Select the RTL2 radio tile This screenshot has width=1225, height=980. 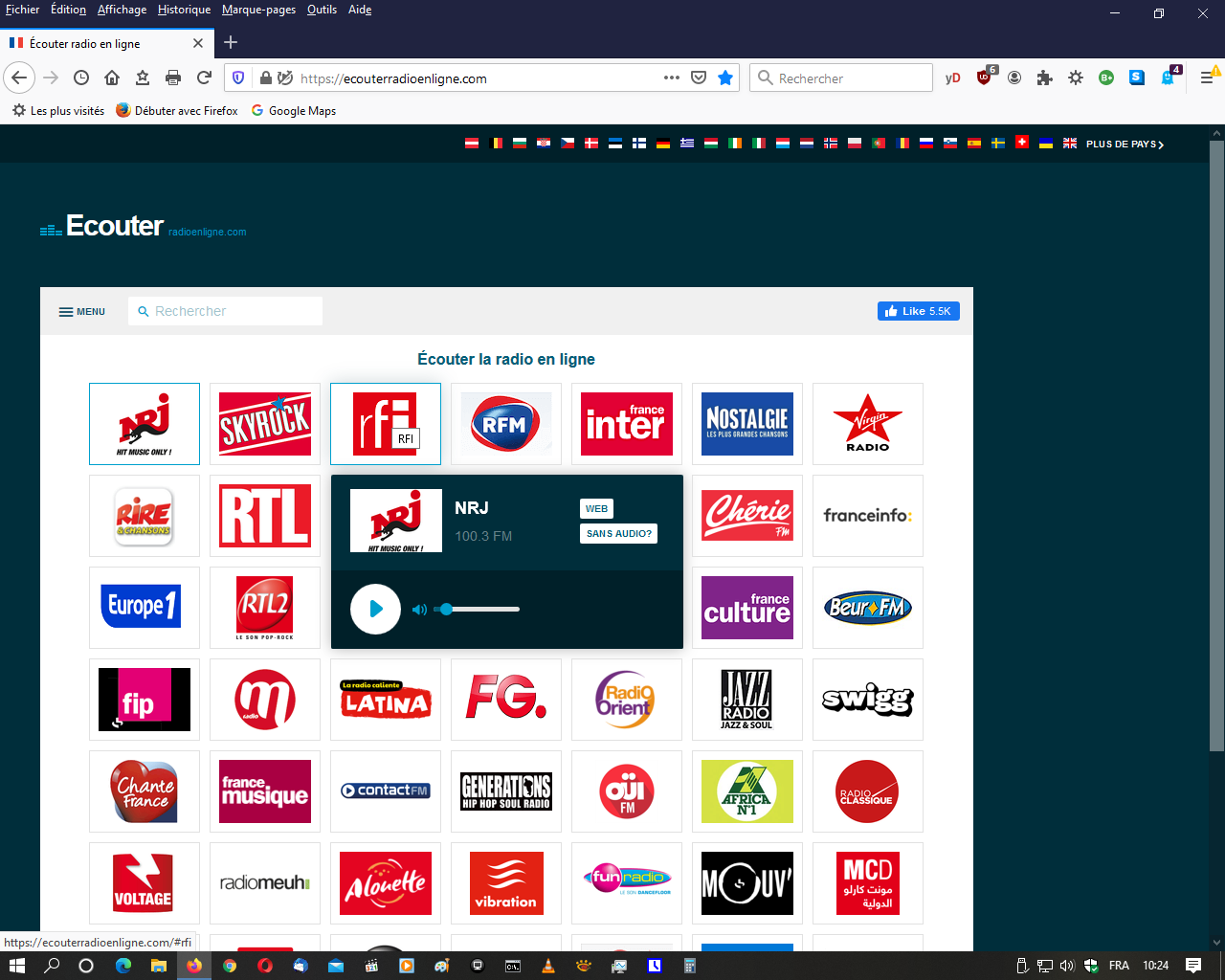coord(265,608)
